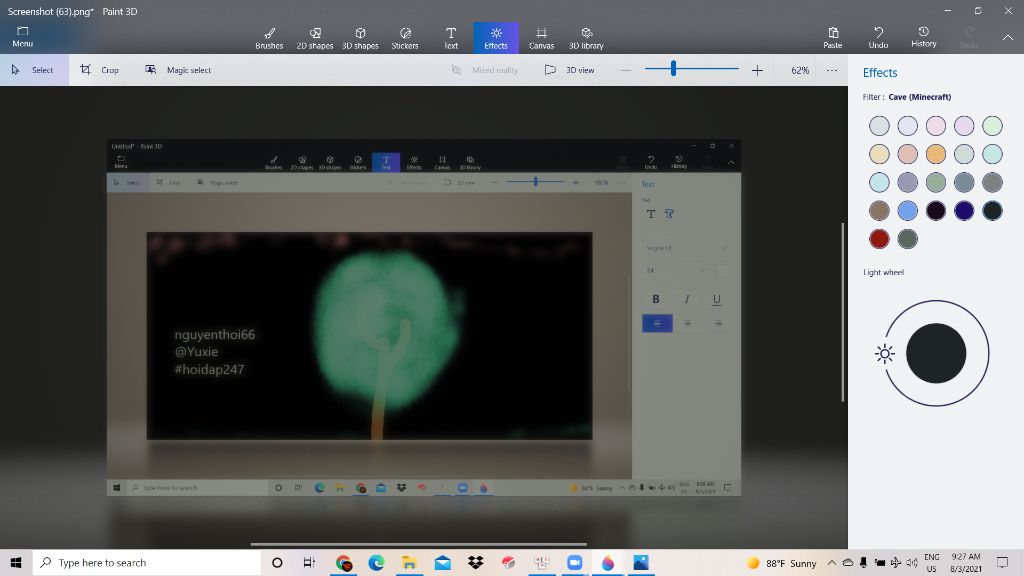Open the three-dot more options menu
This screenshot has height=576, width=1024.
click(831, 70)
